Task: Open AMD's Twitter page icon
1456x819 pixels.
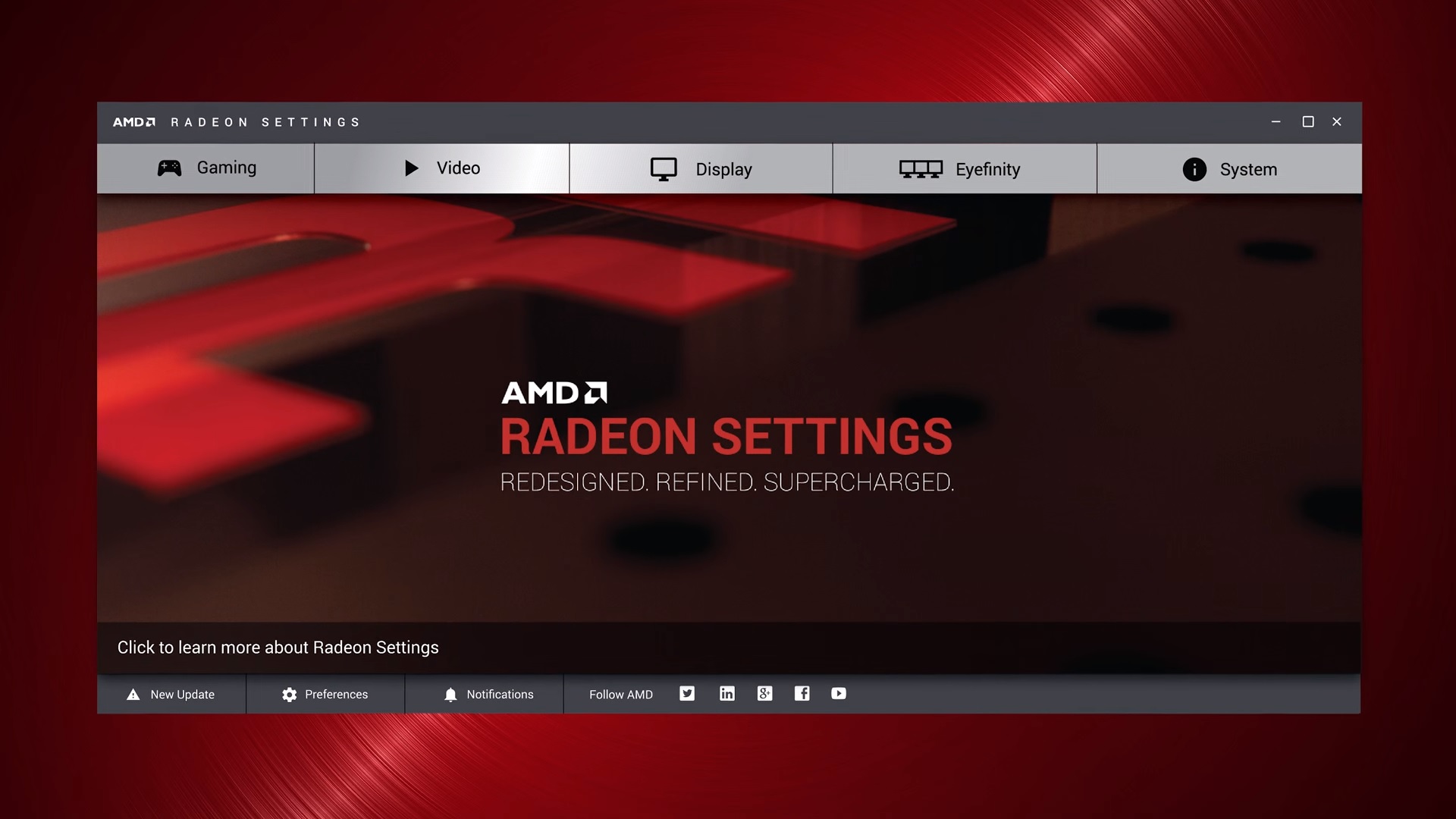Action: [x=687, y=694]
